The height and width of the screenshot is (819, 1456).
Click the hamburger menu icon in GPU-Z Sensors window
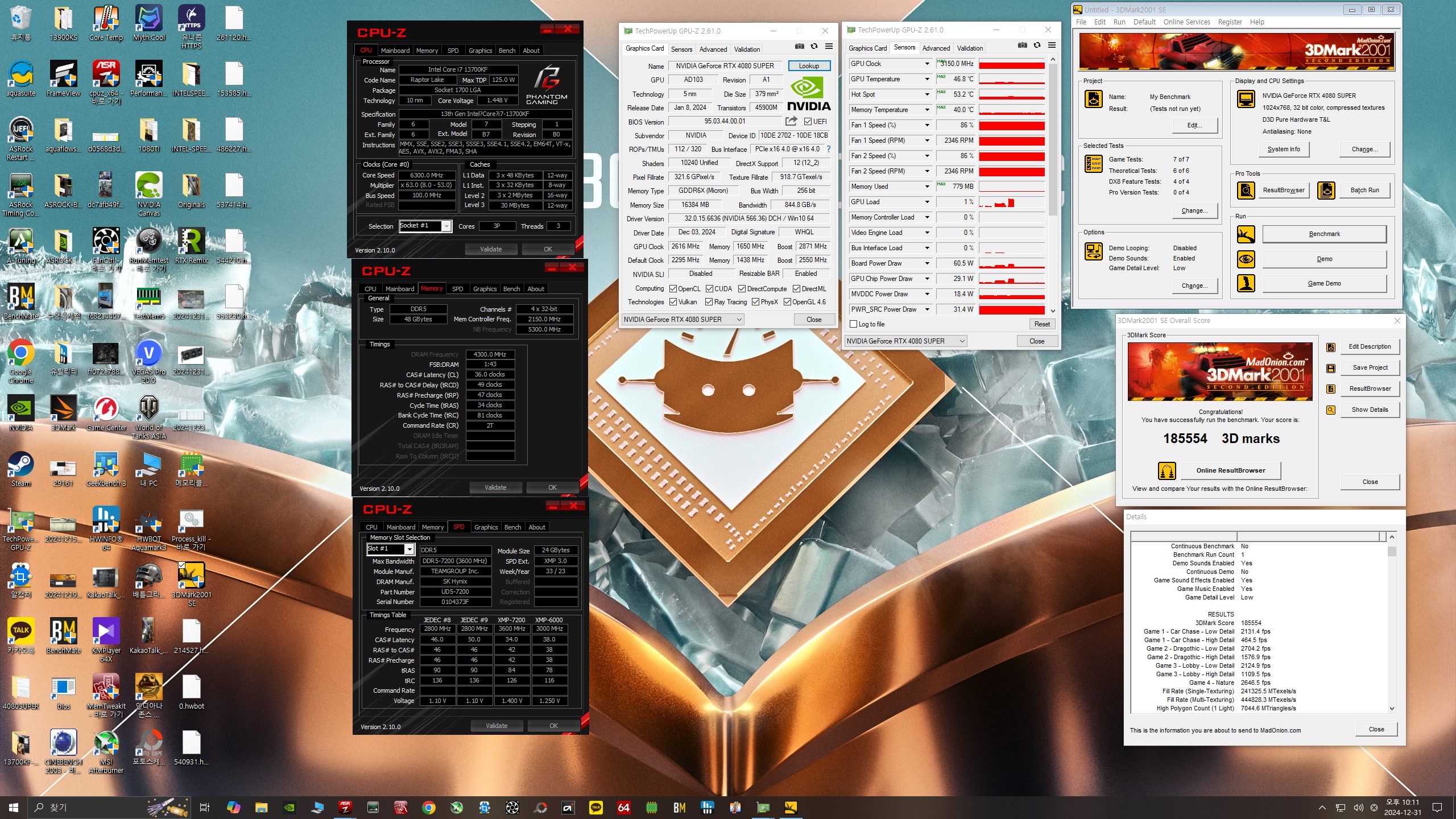(x=1052, y=45)
